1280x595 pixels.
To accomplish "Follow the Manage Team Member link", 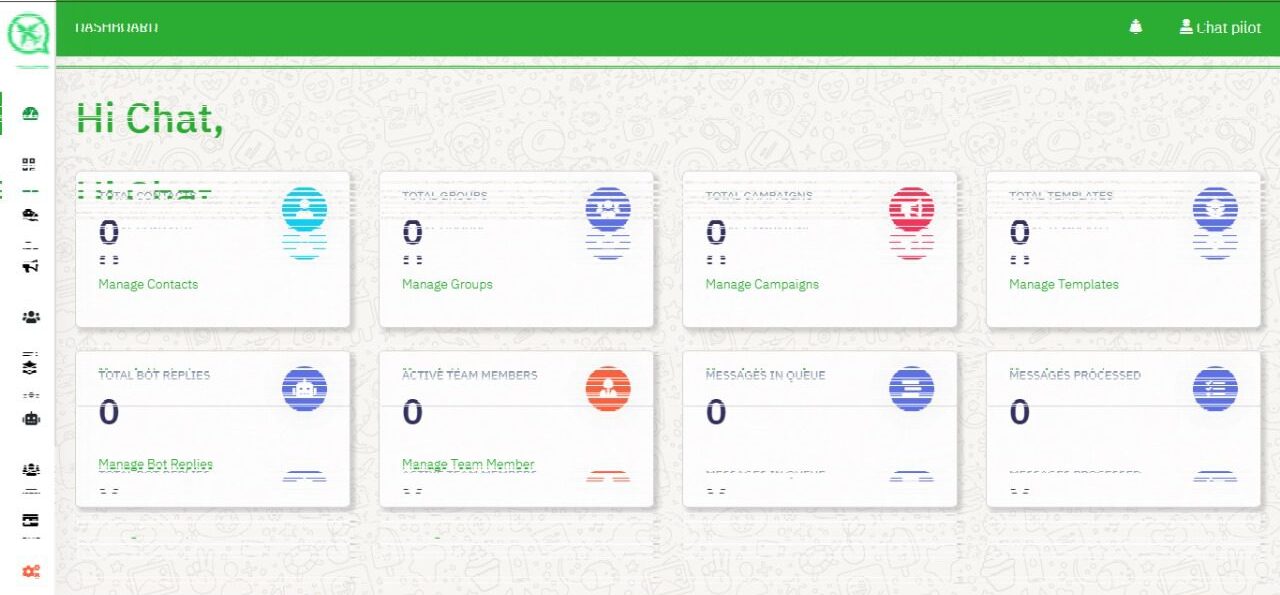I will 468,464.
